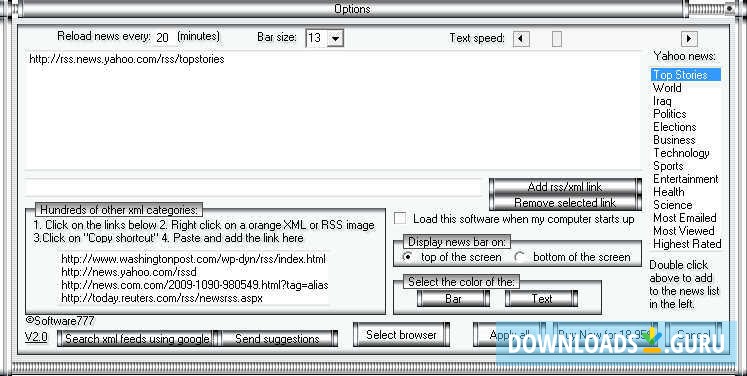Select Iraq in Yahoo news list
Viewport: 747px width, 376px height.
pyautogui.click(x=685, y=101)
